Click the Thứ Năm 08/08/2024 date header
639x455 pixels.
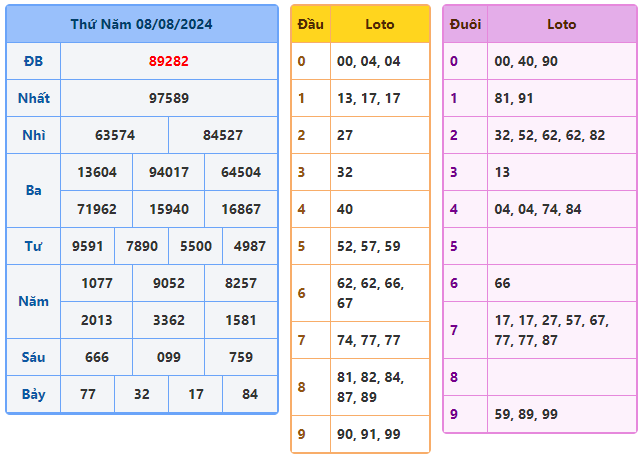click(x=141, y=23)
